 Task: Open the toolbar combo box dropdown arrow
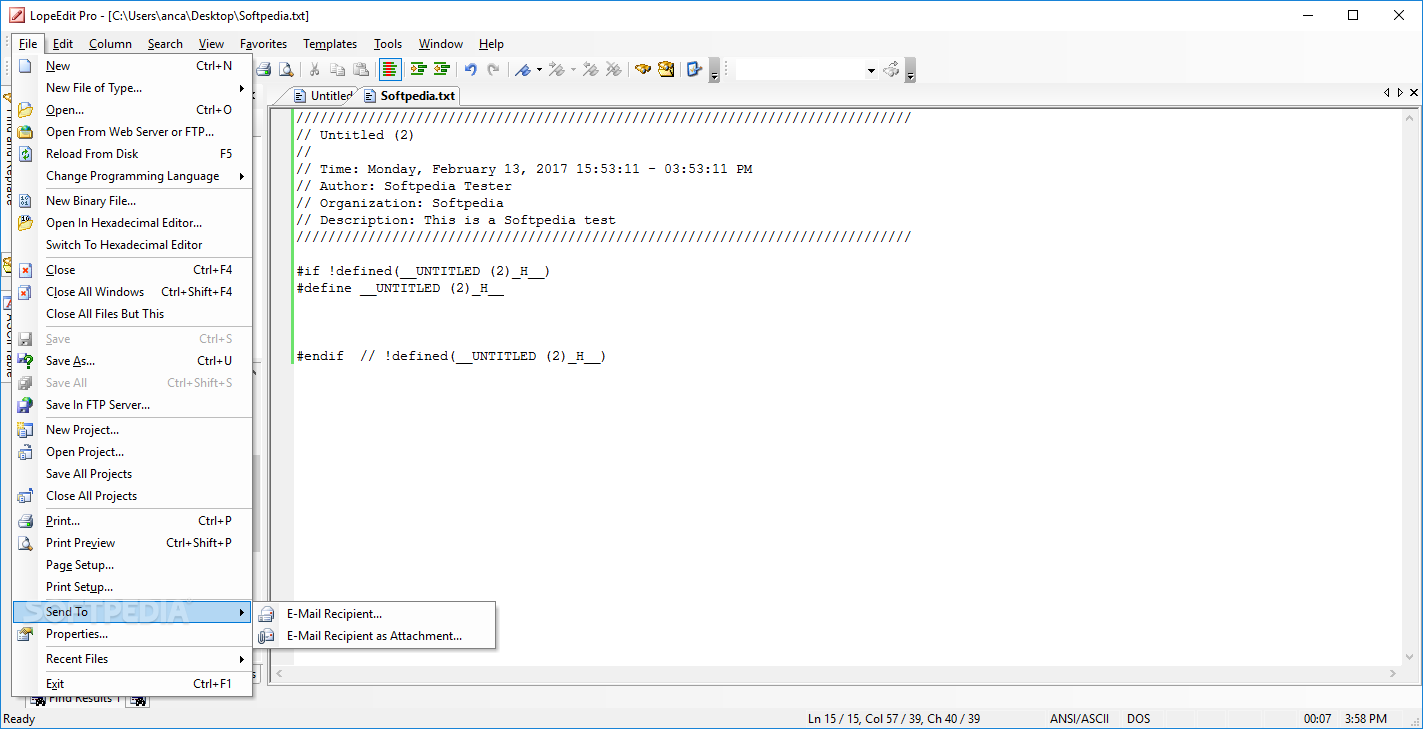click(x=871, y=70)
